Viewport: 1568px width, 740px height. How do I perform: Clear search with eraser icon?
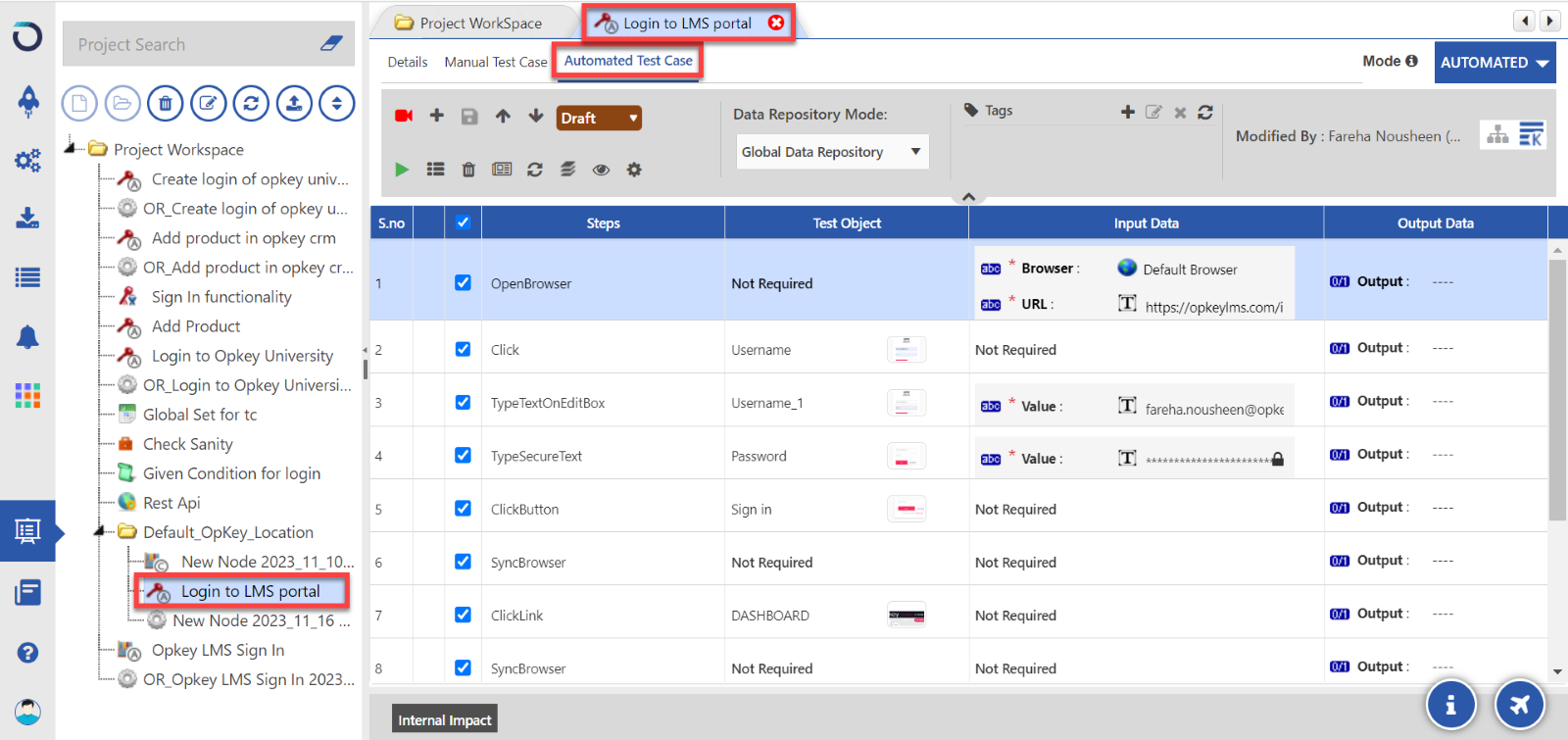[331, 44]
